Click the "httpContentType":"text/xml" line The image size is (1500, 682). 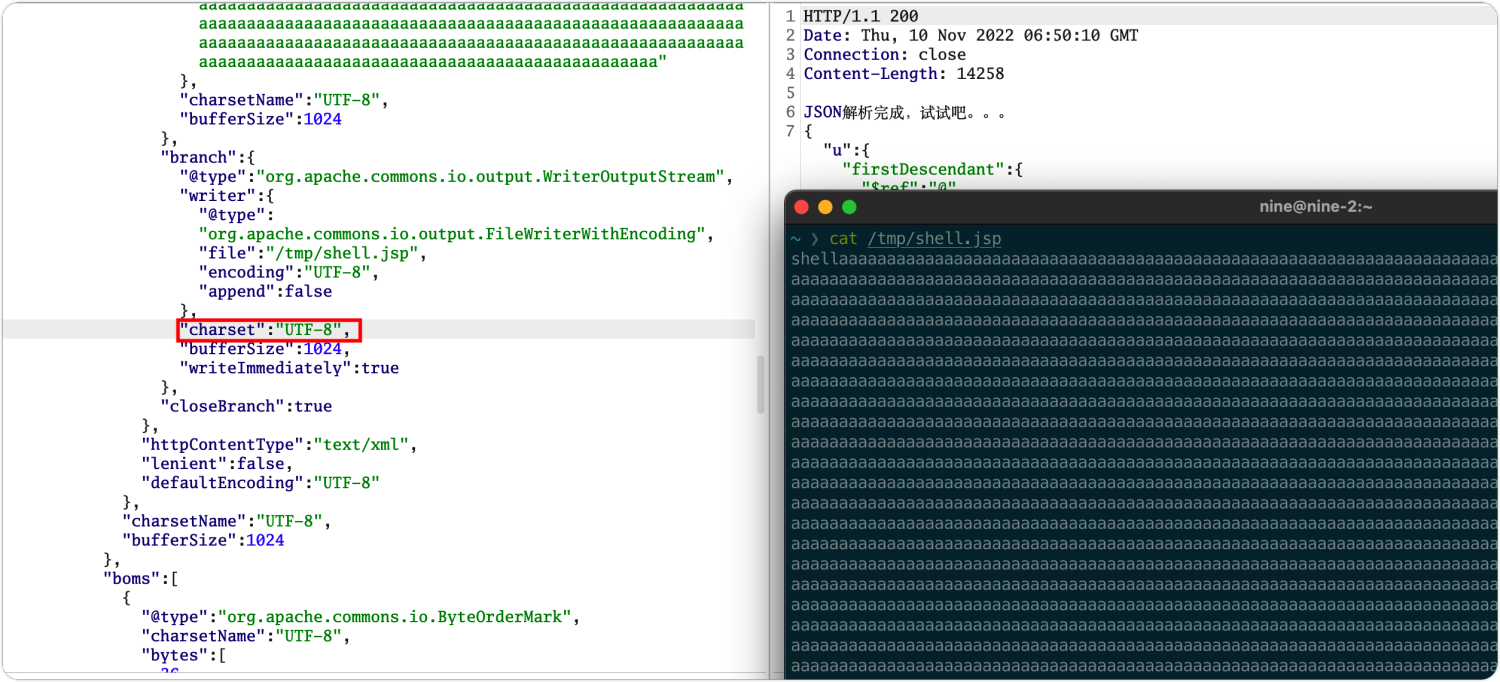point(279,444)
